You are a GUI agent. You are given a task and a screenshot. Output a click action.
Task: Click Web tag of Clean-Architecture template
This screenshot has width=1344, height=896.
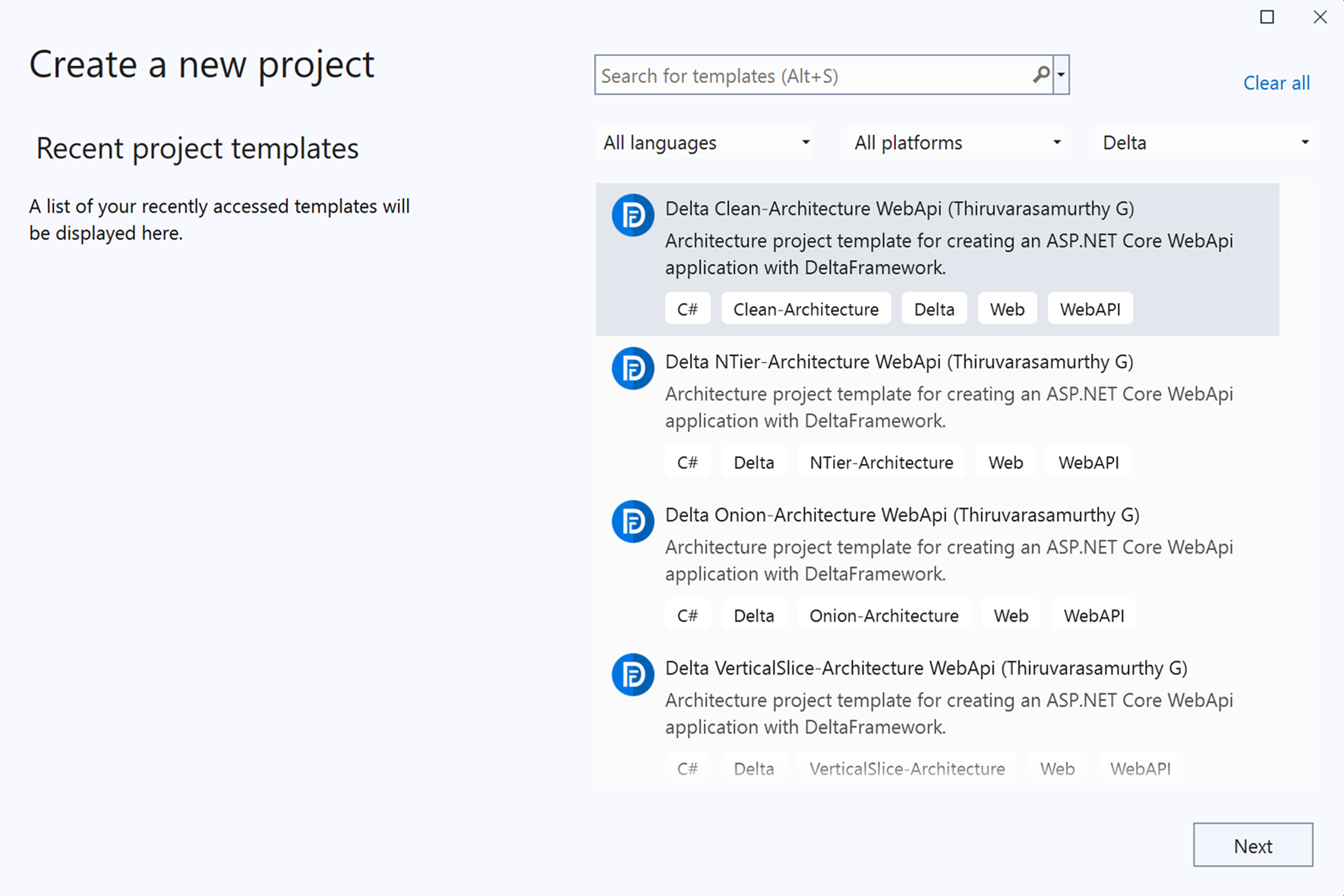click(x=1007, y=309)
